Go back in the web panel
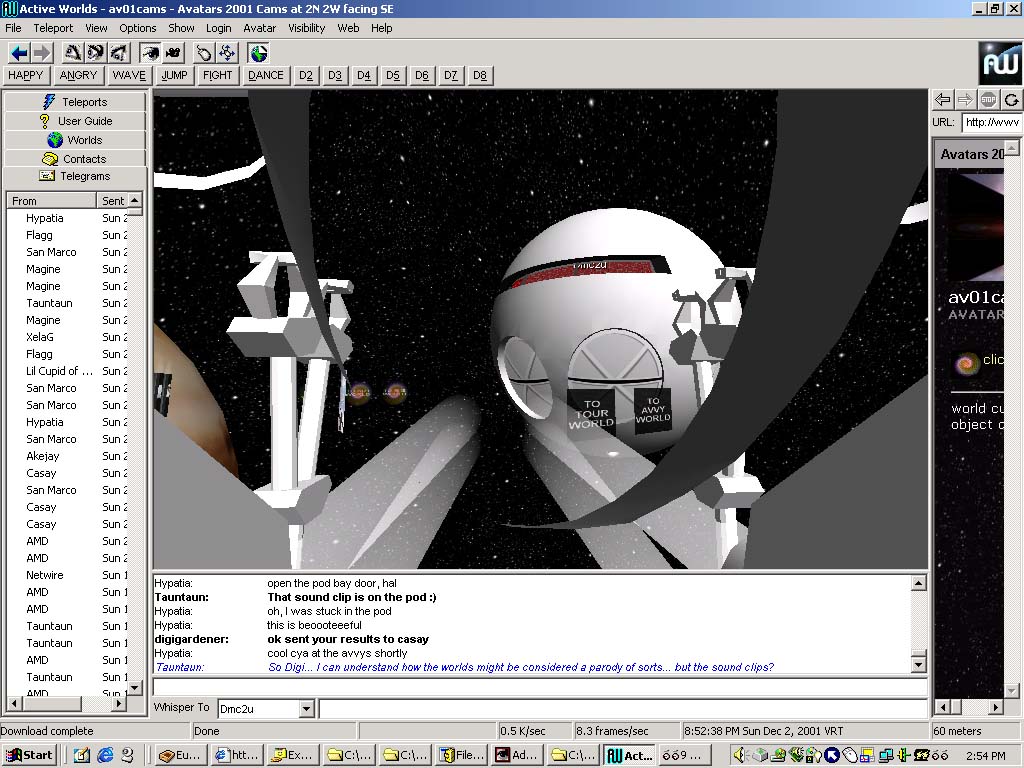Image resolution: width=1024 pixels, height=768 pixels. point(943,99)
